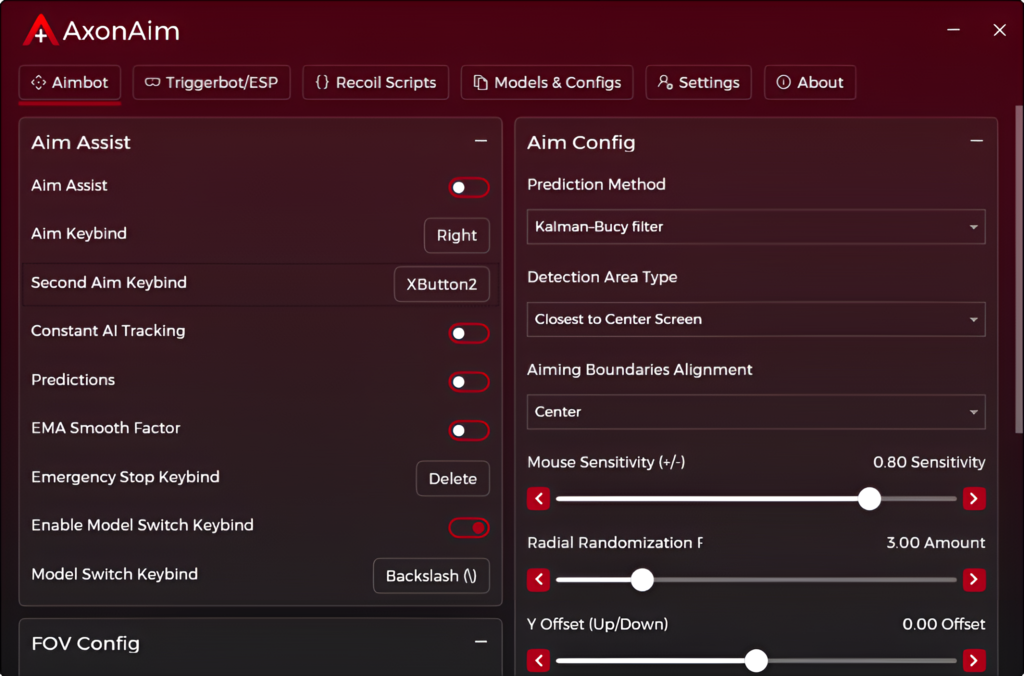Open Aiming Boundaries Alignment dropdown
Viewport: 1024px width, 676px height.
756,412
